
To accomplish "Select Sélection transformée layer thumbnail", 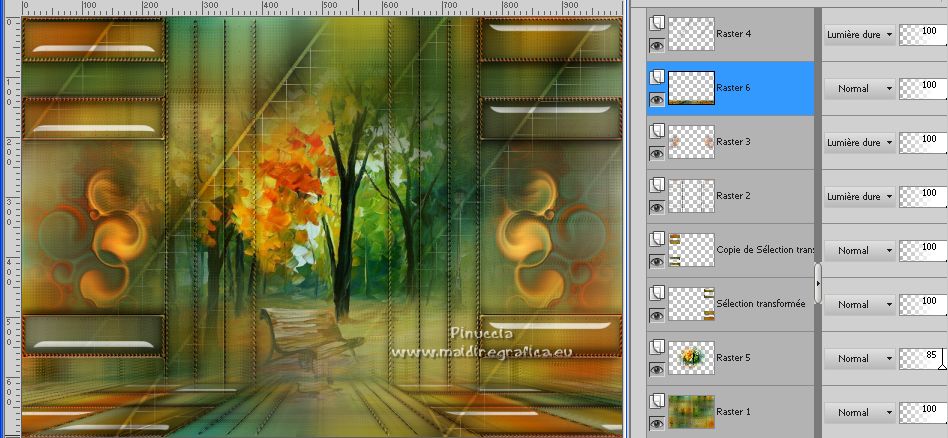I will click(x=691, y=304).
